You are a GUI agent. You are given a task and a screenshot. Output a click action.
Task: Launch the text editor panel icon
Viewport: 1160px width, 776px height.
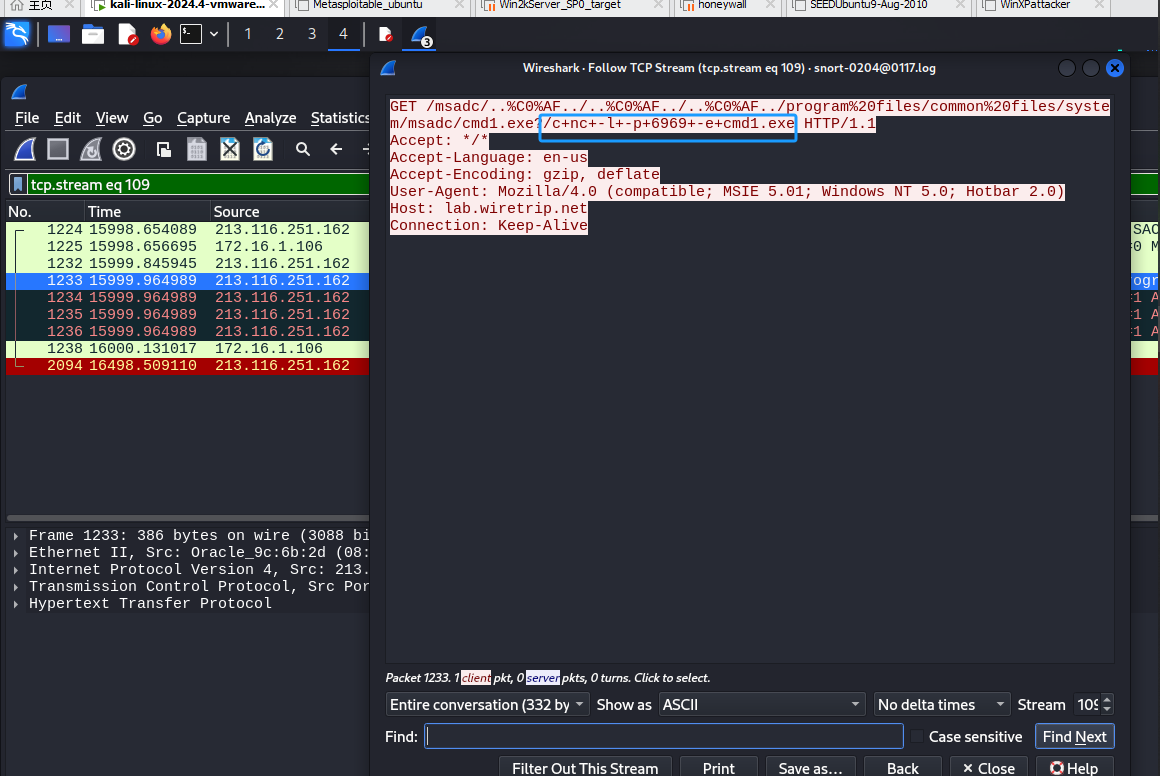tap(127, 34)
